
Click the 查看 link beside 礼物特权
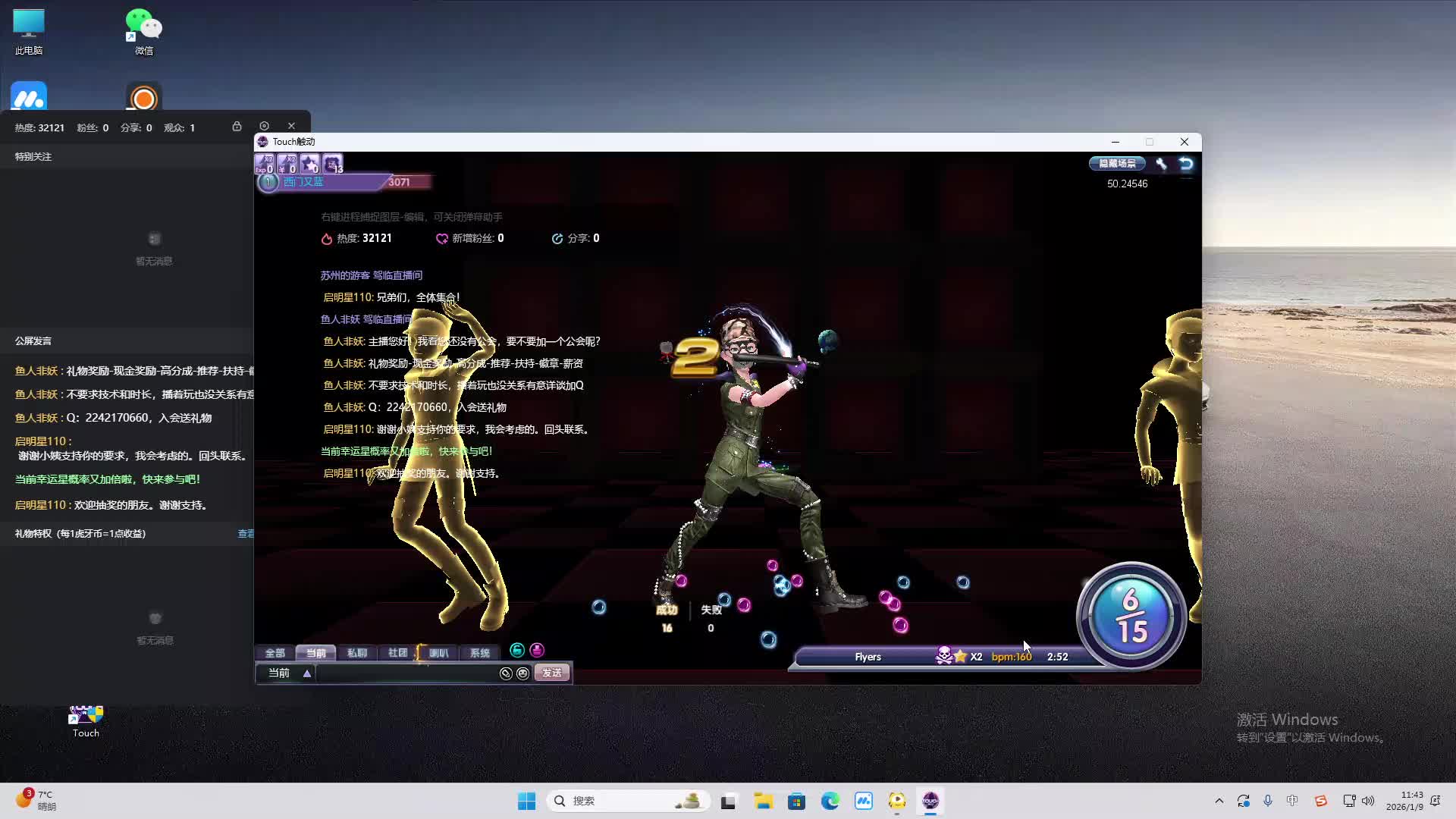246,534
